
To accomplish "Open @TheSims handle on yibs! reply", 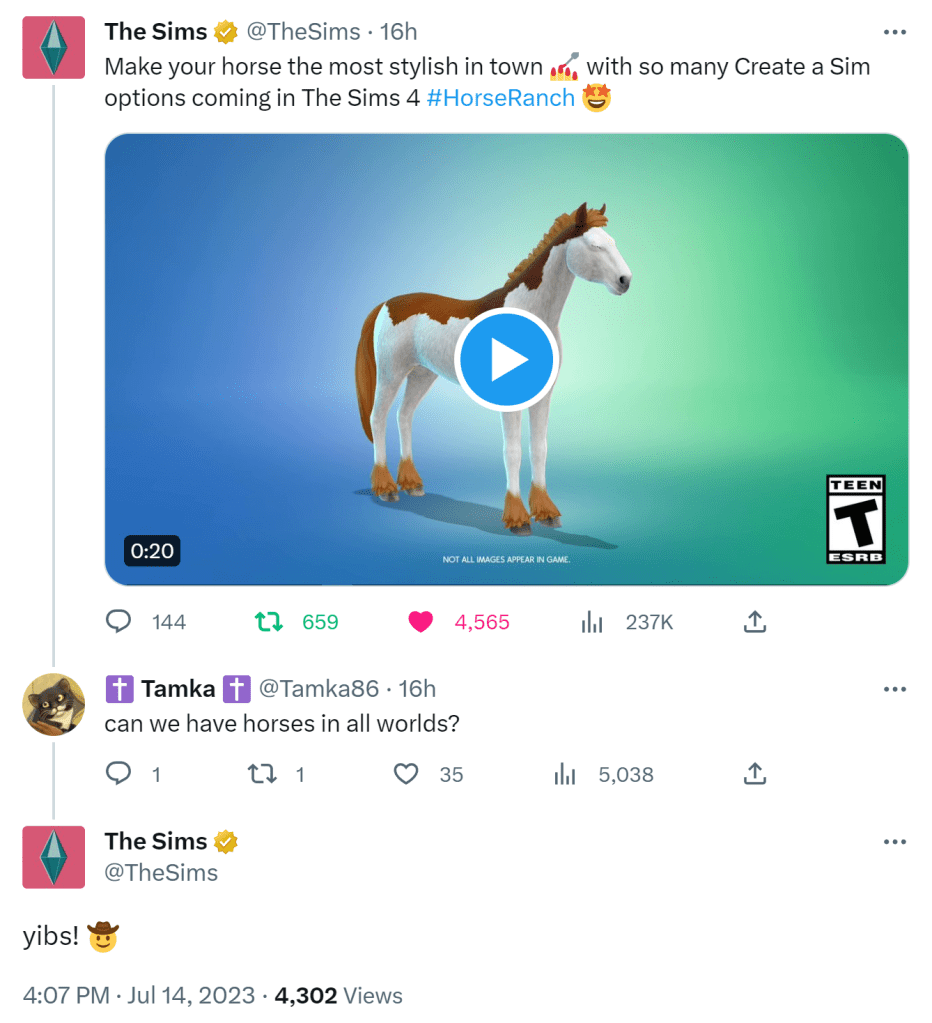I will coord(161,873).
